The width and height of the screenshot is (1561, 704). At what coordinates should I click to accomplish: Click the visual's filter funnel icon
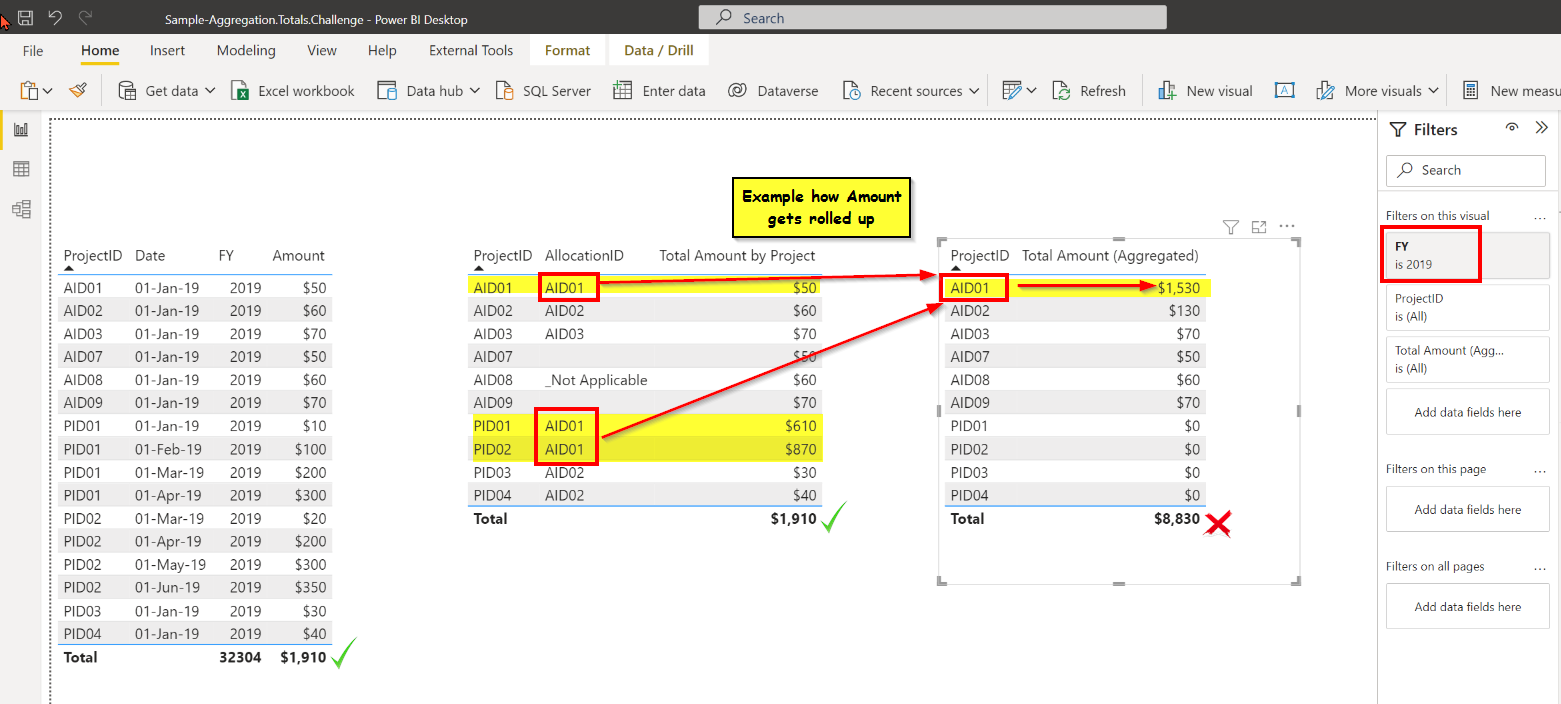click(1231, 227)
